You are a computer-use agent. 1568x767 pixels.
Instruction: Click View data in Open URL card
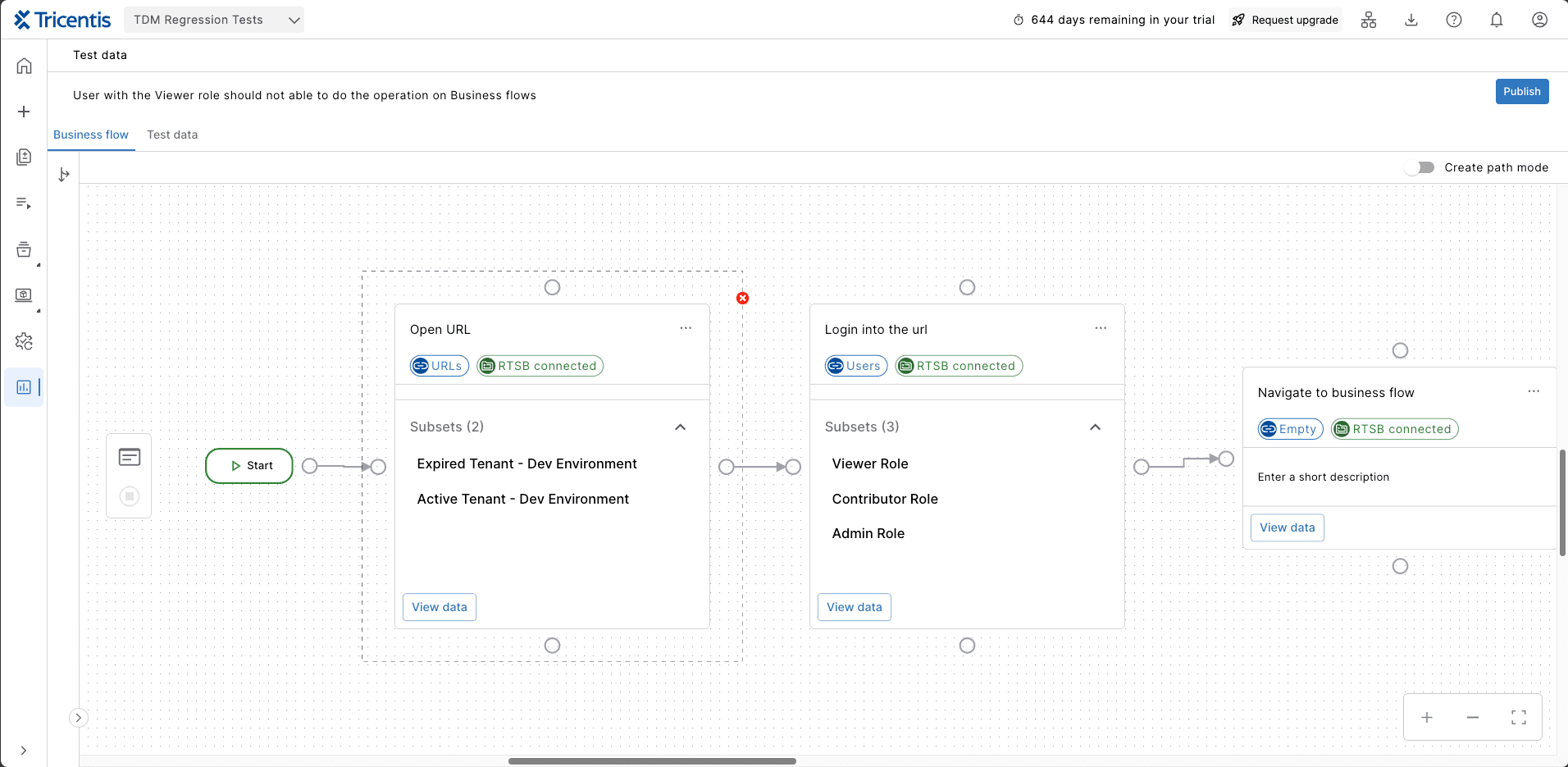point(440,607)
